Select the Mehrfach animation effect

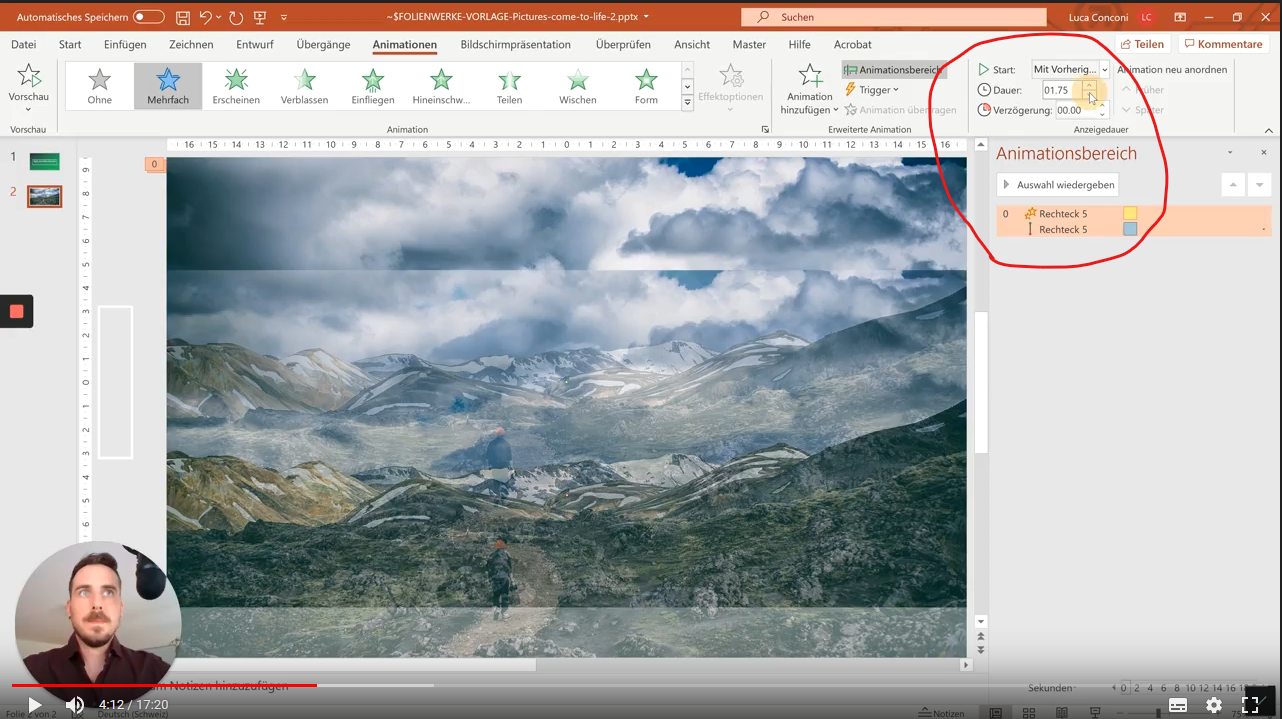point(168,86)
